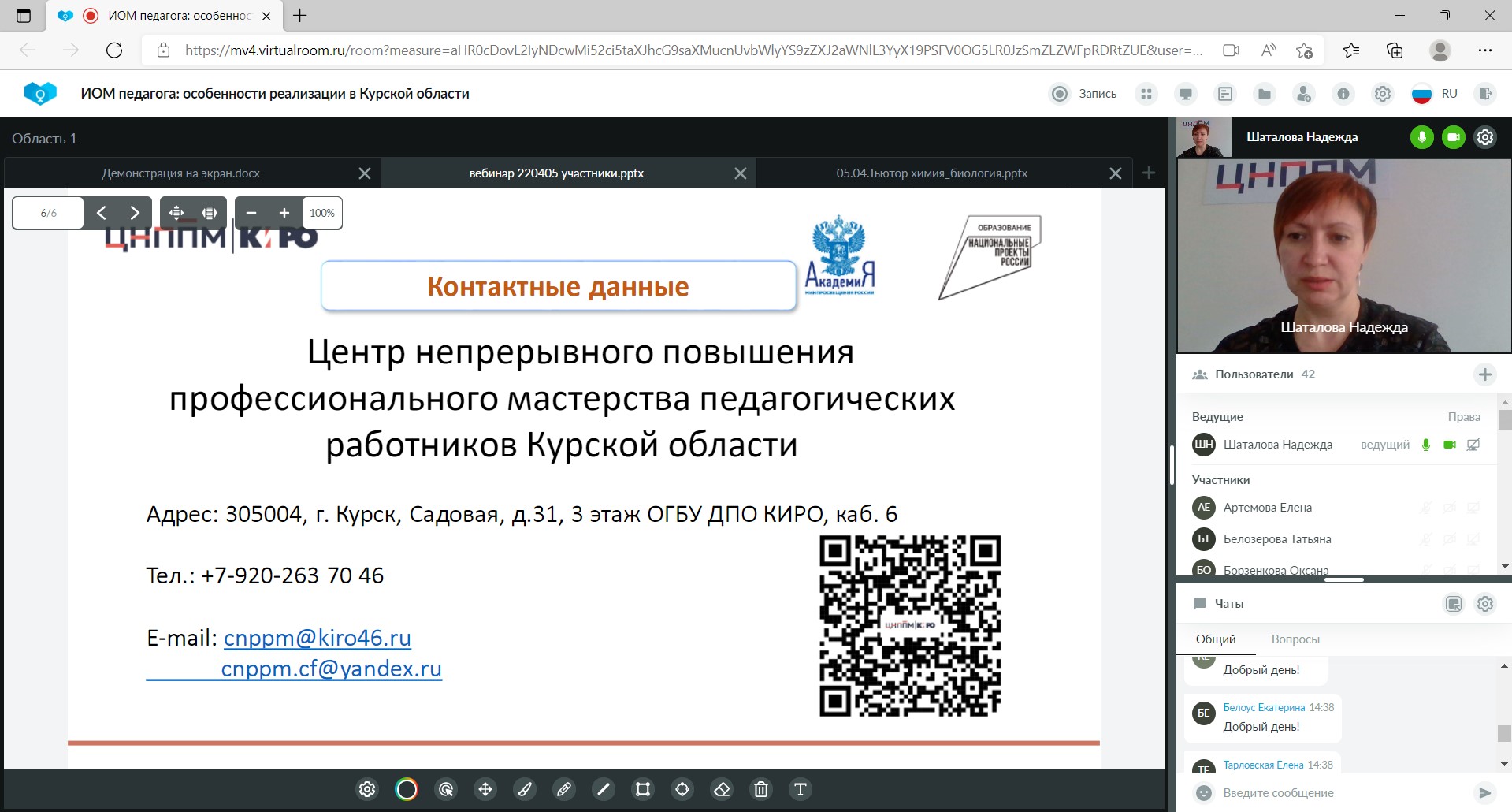Open the files folder icon

(1265, 94)
